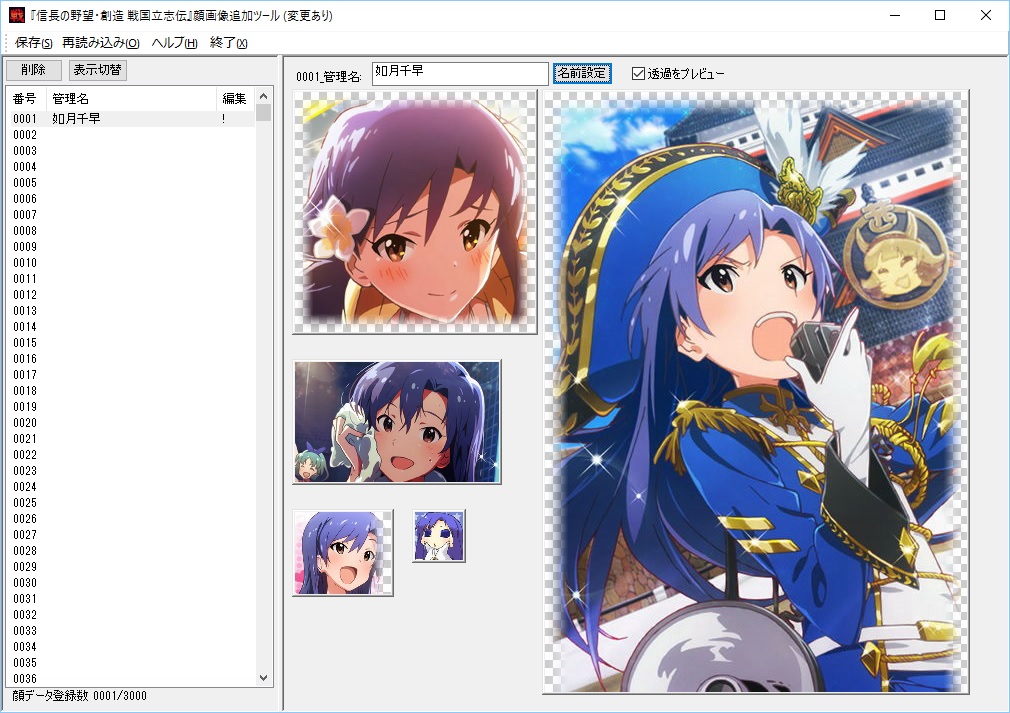
Task: Click the 名前設定 button
Action: (582, 73)
